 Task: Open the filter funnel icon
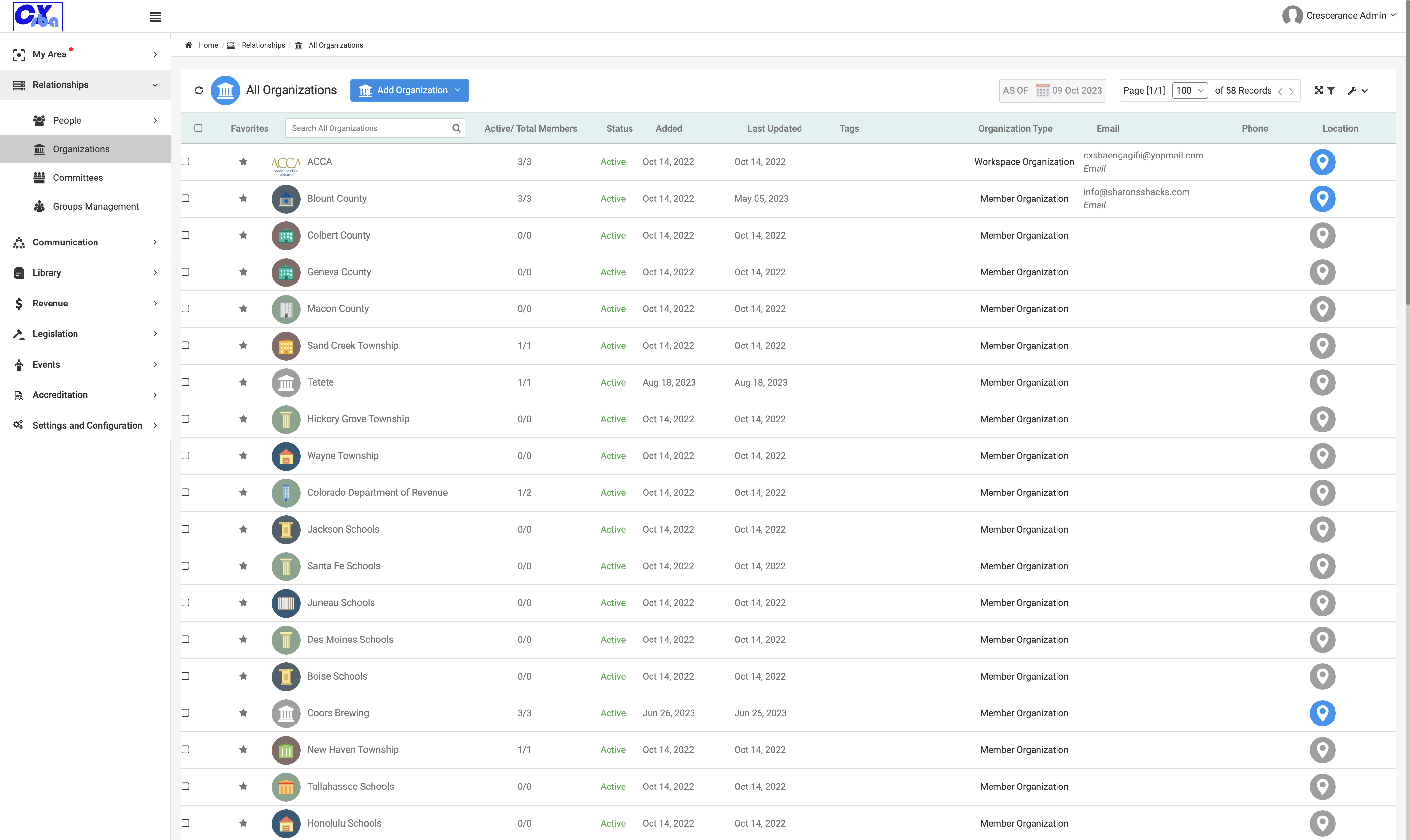pyautogui.click(x=1331, y=91)
